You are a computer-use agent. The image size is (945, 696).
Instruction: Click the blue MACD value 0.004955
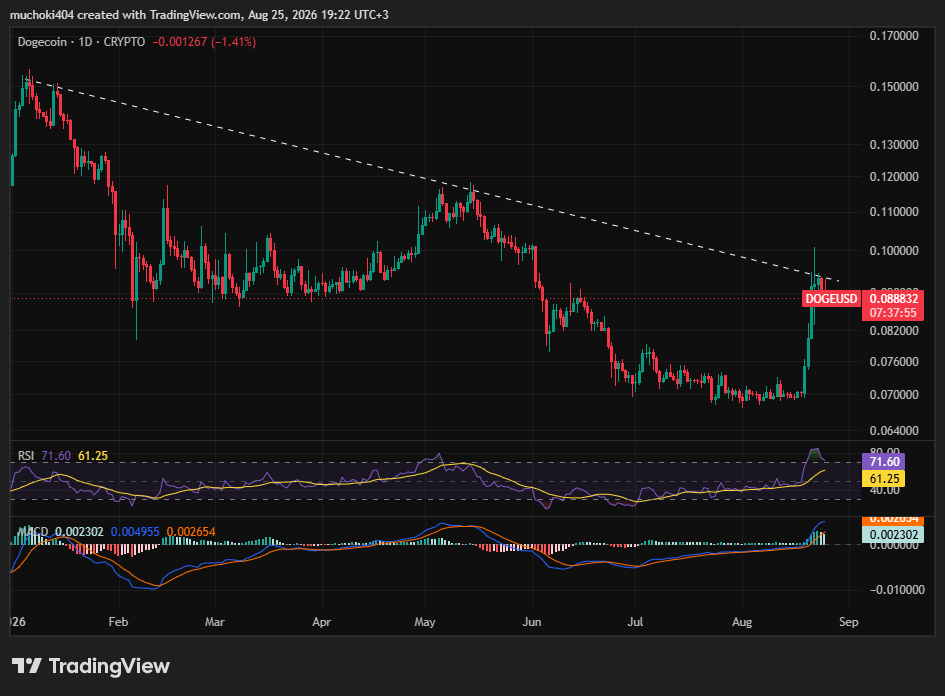click(x=135, y=531)
